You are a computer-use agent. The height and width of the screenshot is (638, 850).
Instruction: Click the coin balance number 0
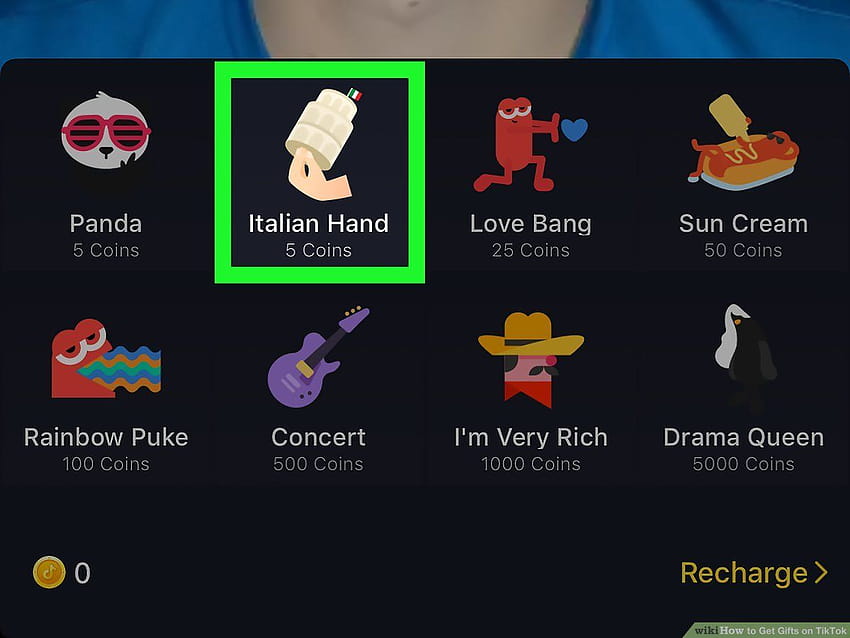pyautogui.click(x=82, y=573)
